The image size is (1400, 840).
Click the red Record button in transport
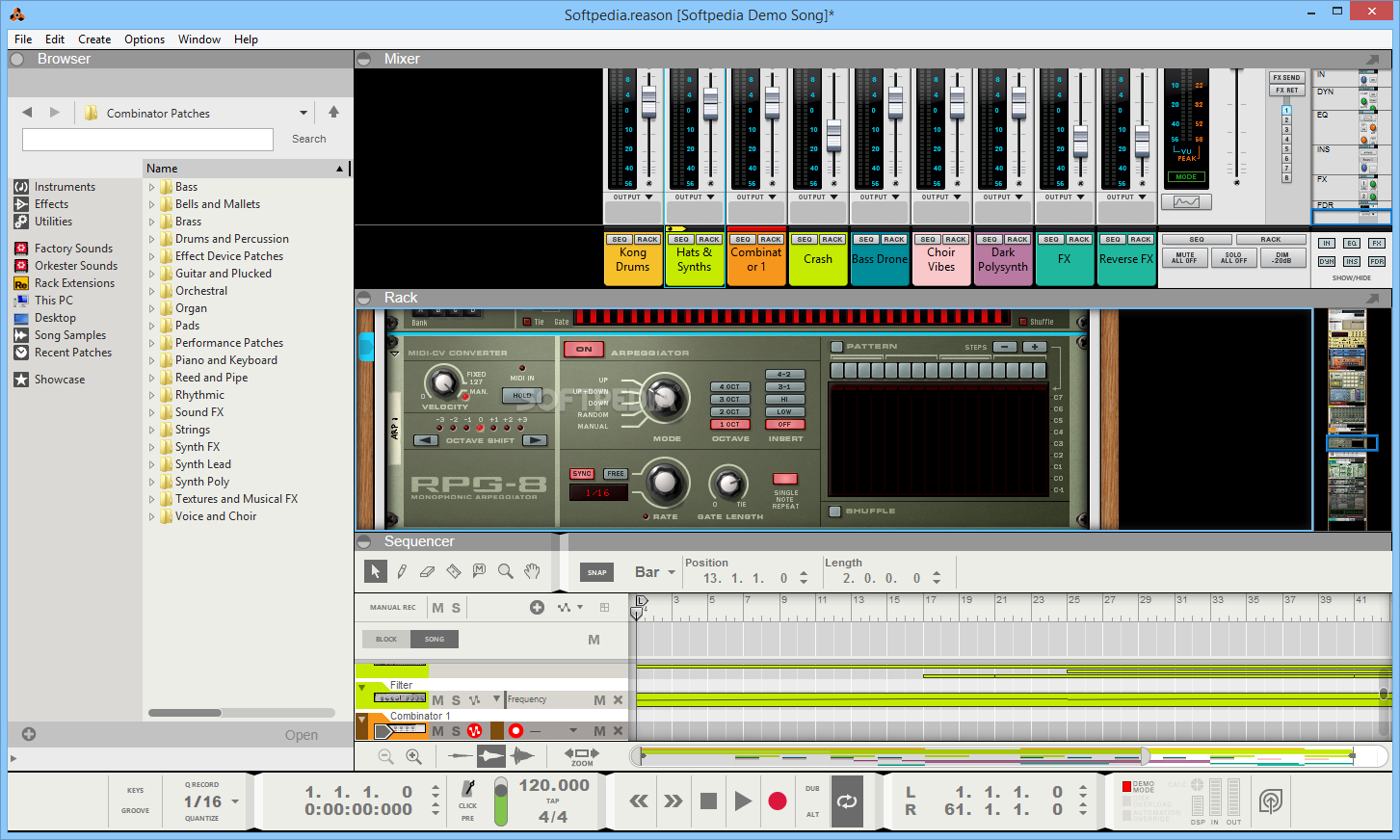point(778,801)
